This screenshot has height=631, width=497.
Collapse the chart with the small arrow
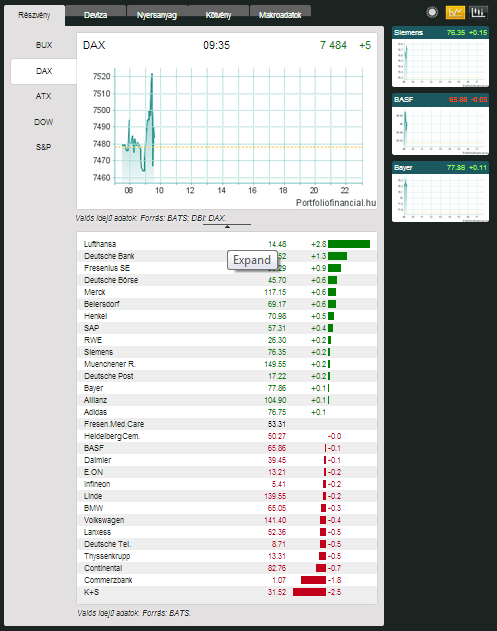tap(227, 226)
